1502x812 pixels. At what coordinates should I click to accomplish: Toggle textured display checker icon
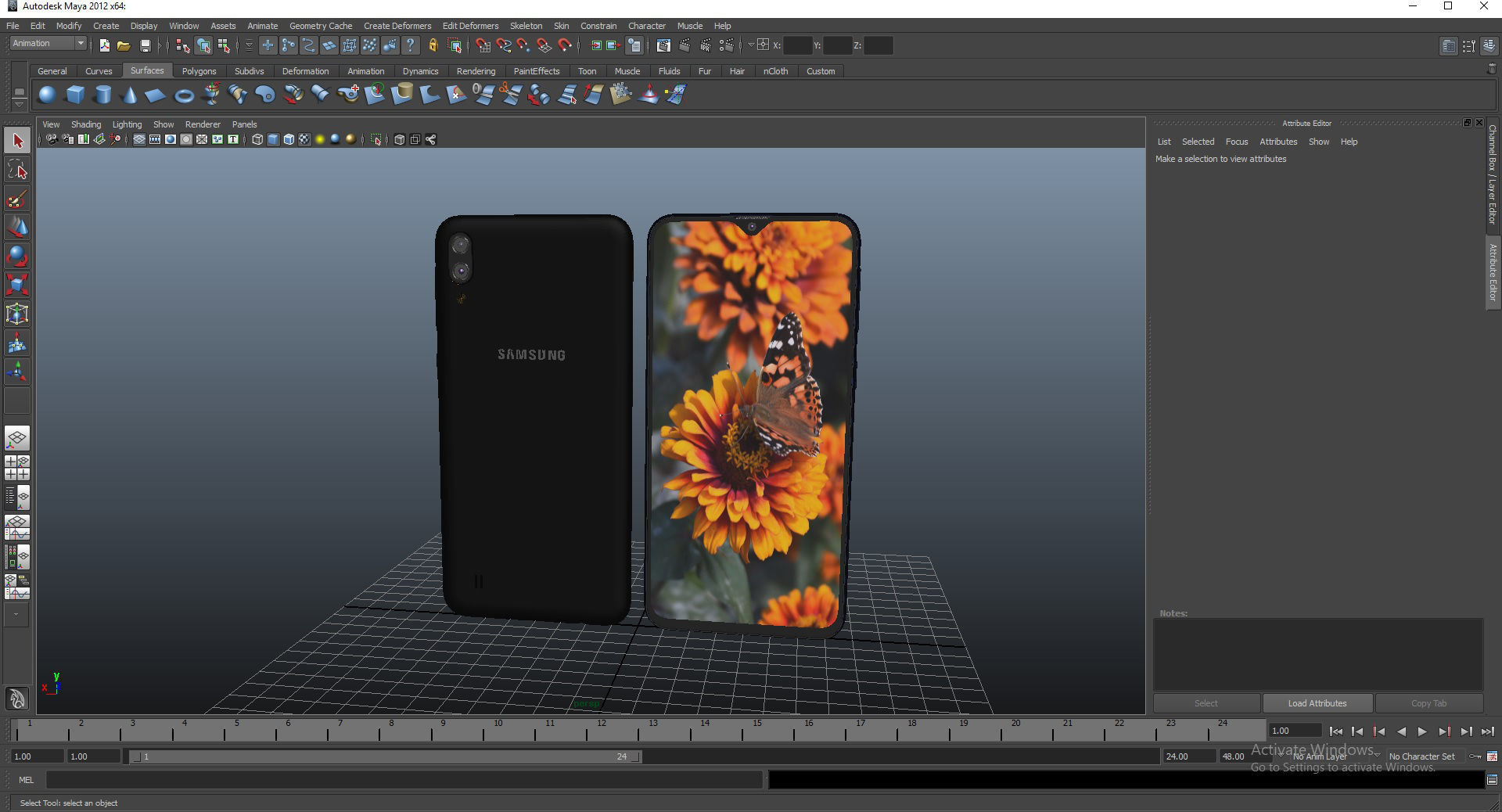[x=304, y=139]
